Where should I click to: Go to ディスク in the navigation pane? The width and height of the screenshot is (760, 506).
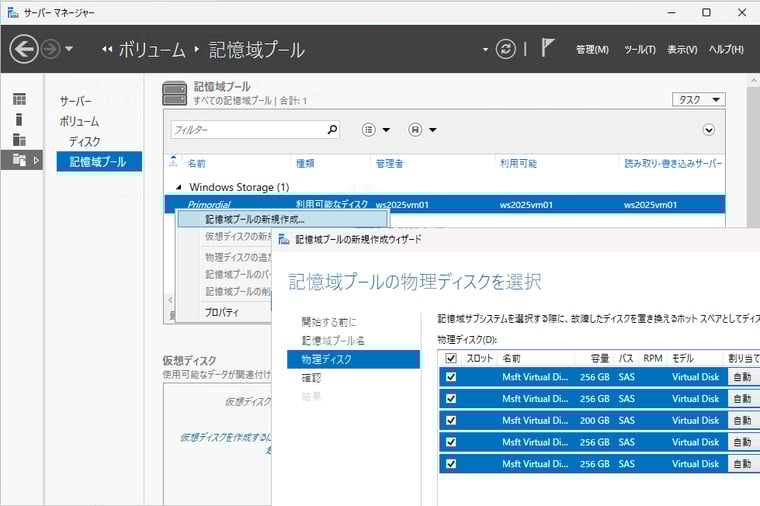[84, 141]
